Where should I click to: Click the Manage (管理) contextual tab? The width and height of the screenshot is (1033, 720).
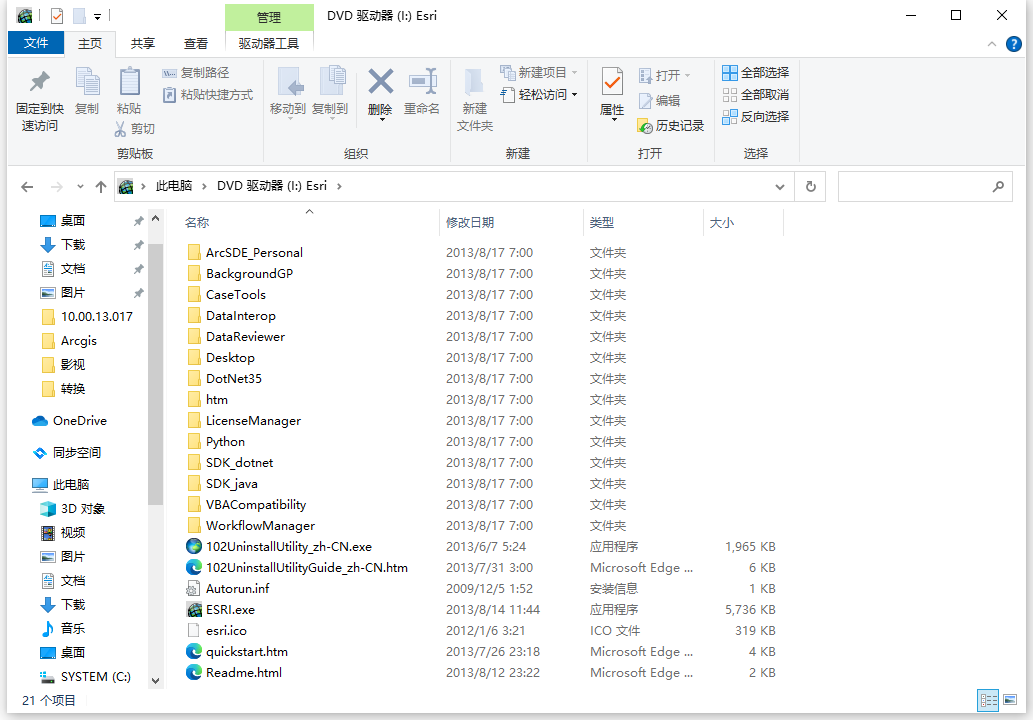pos(269,17)
